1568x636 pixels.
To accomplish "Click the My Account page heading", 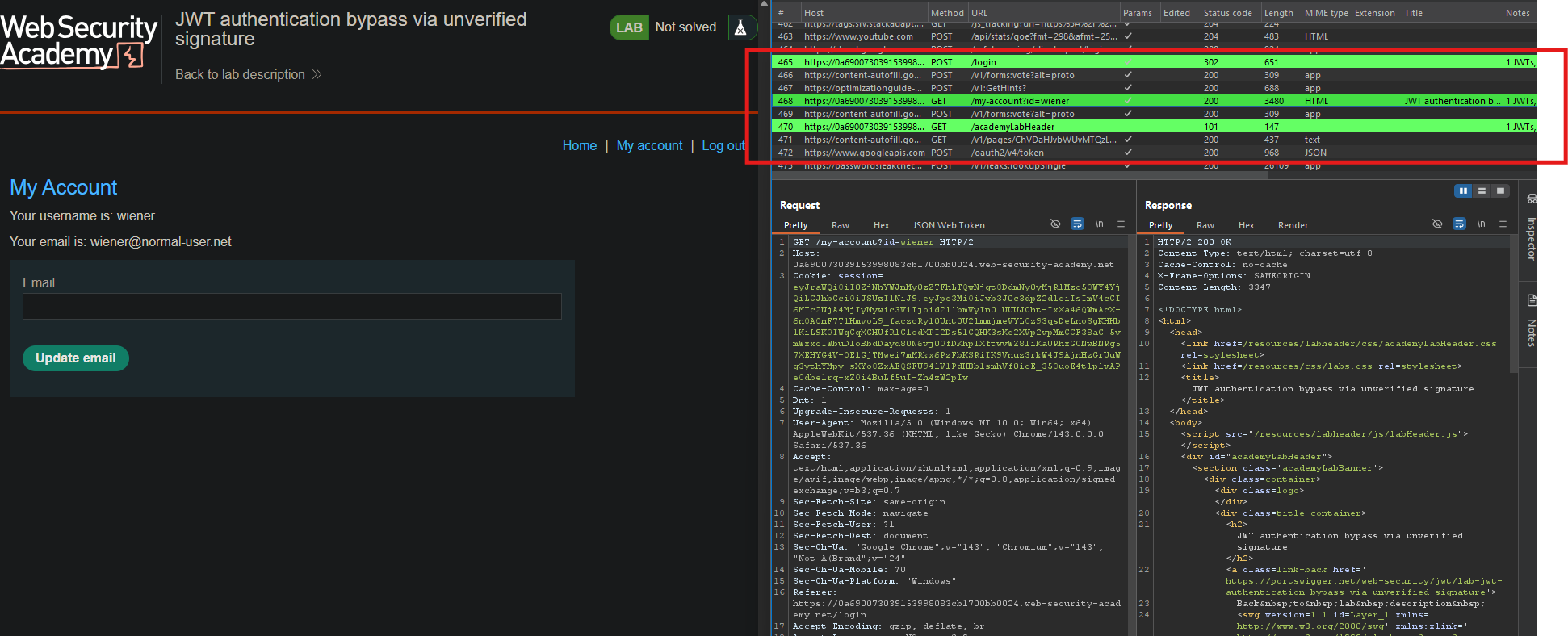I will point(64,187).
